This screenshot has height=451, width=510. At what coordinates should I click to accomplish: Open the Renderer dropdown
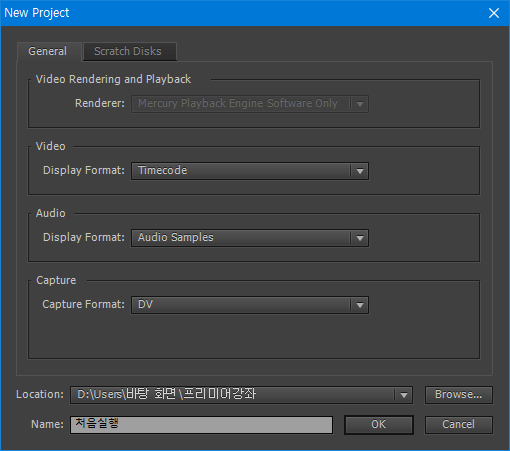[250, 104]
